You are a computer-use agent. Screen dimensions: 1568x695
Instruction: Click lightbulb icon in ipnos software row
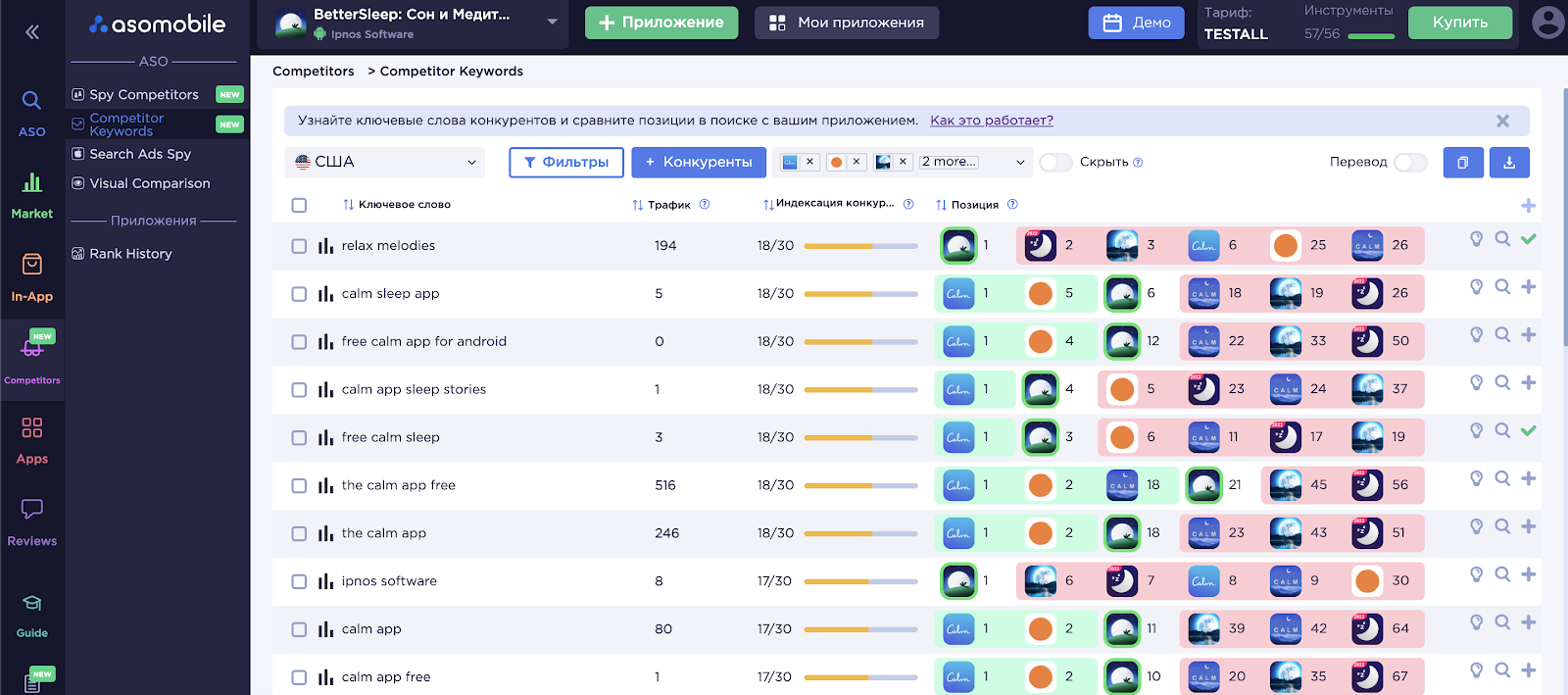pos(1476,574)
